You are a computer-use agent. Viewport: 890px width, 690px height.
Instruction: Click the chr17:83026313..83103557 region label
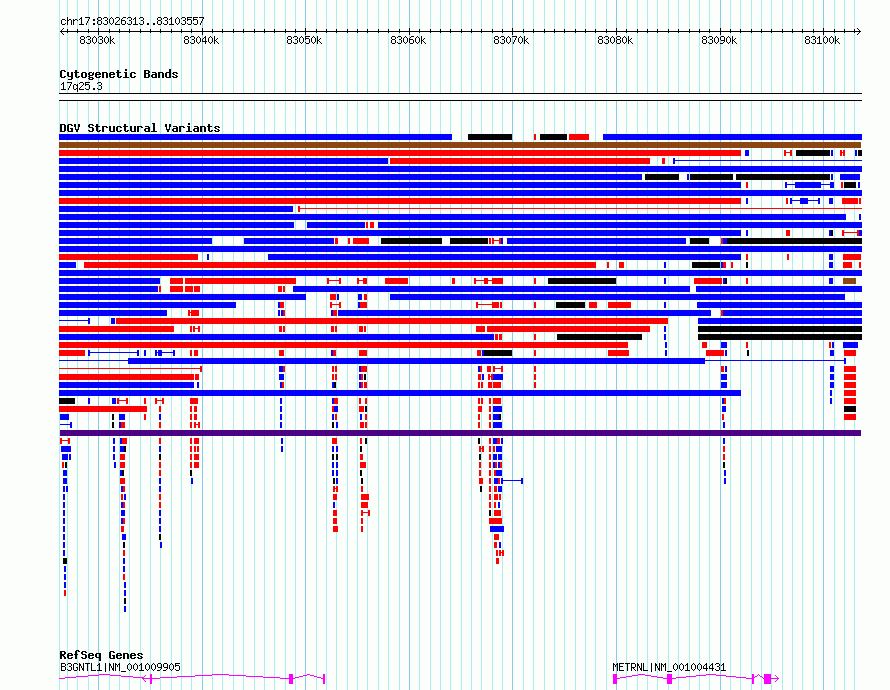pos(132,21)
